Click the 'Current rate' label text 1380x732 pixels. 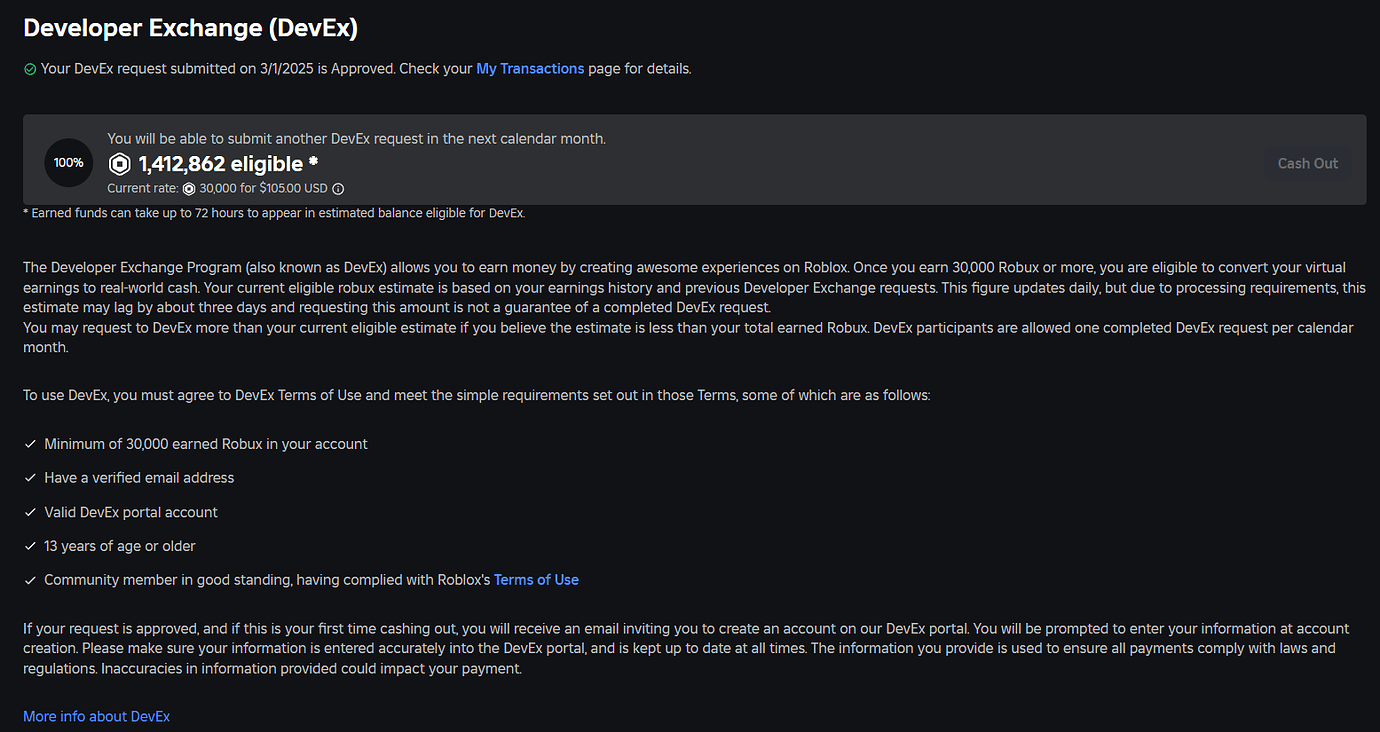[x=140, y=188]
